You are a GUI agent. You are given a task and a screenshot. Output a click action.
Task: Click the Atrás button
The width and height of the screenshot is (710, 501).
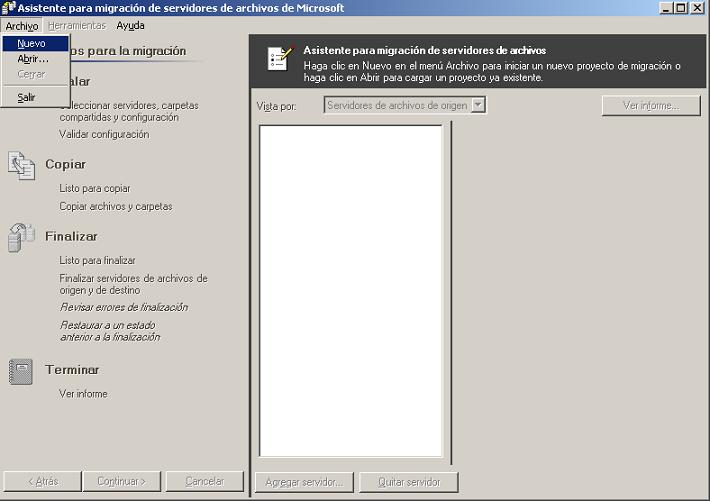43,481
